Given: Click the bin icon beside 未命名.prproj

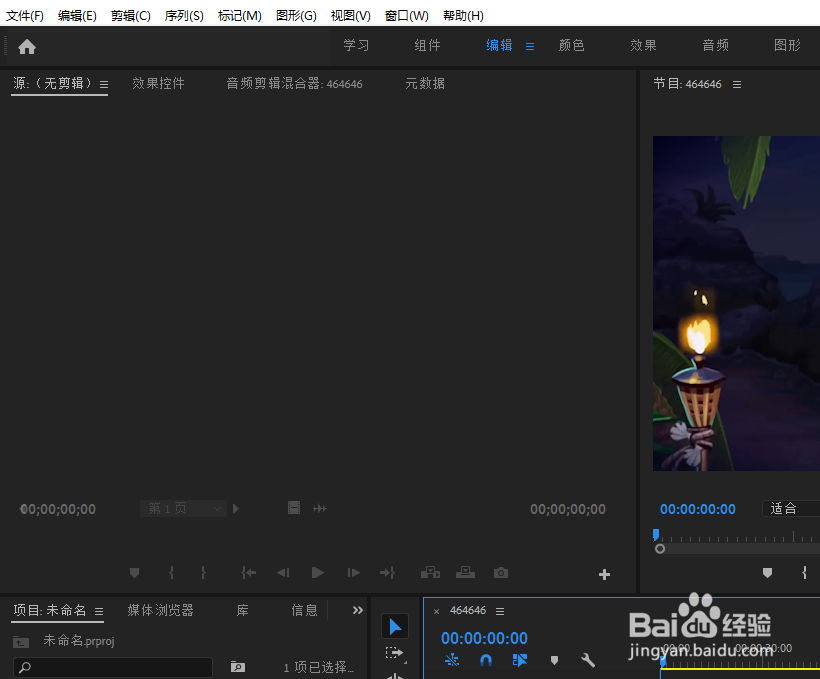Looking at the screenshot, I should (x=21, y=641).
